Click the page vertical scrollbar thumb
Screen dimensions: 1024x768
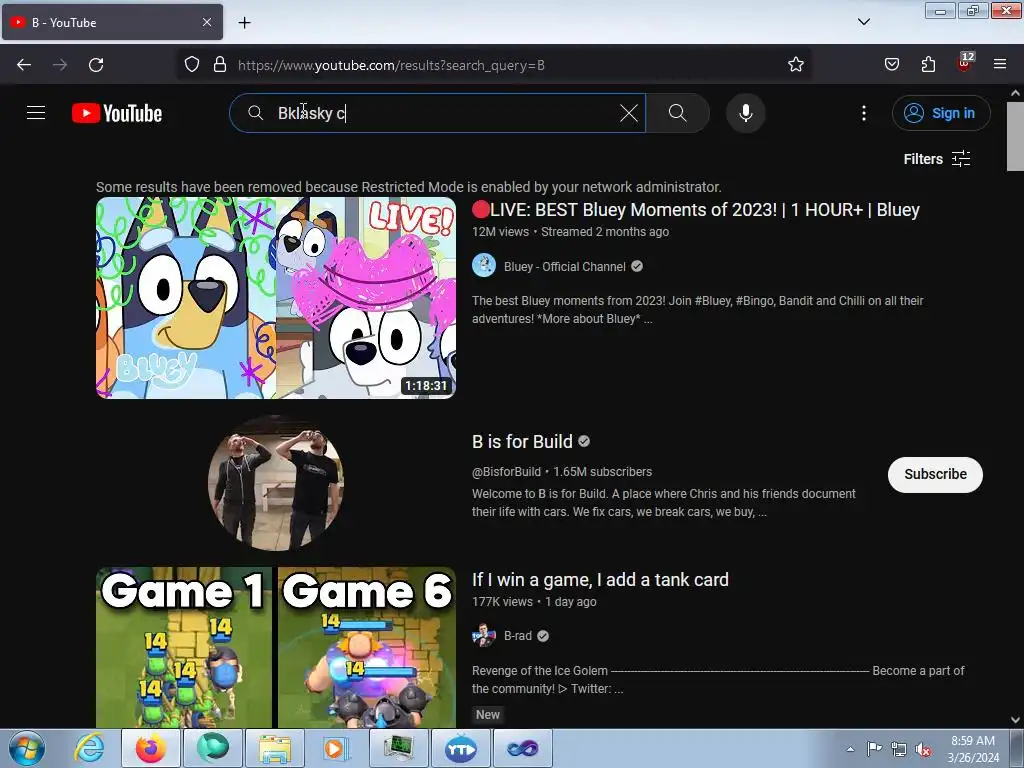pos(1015,136)
